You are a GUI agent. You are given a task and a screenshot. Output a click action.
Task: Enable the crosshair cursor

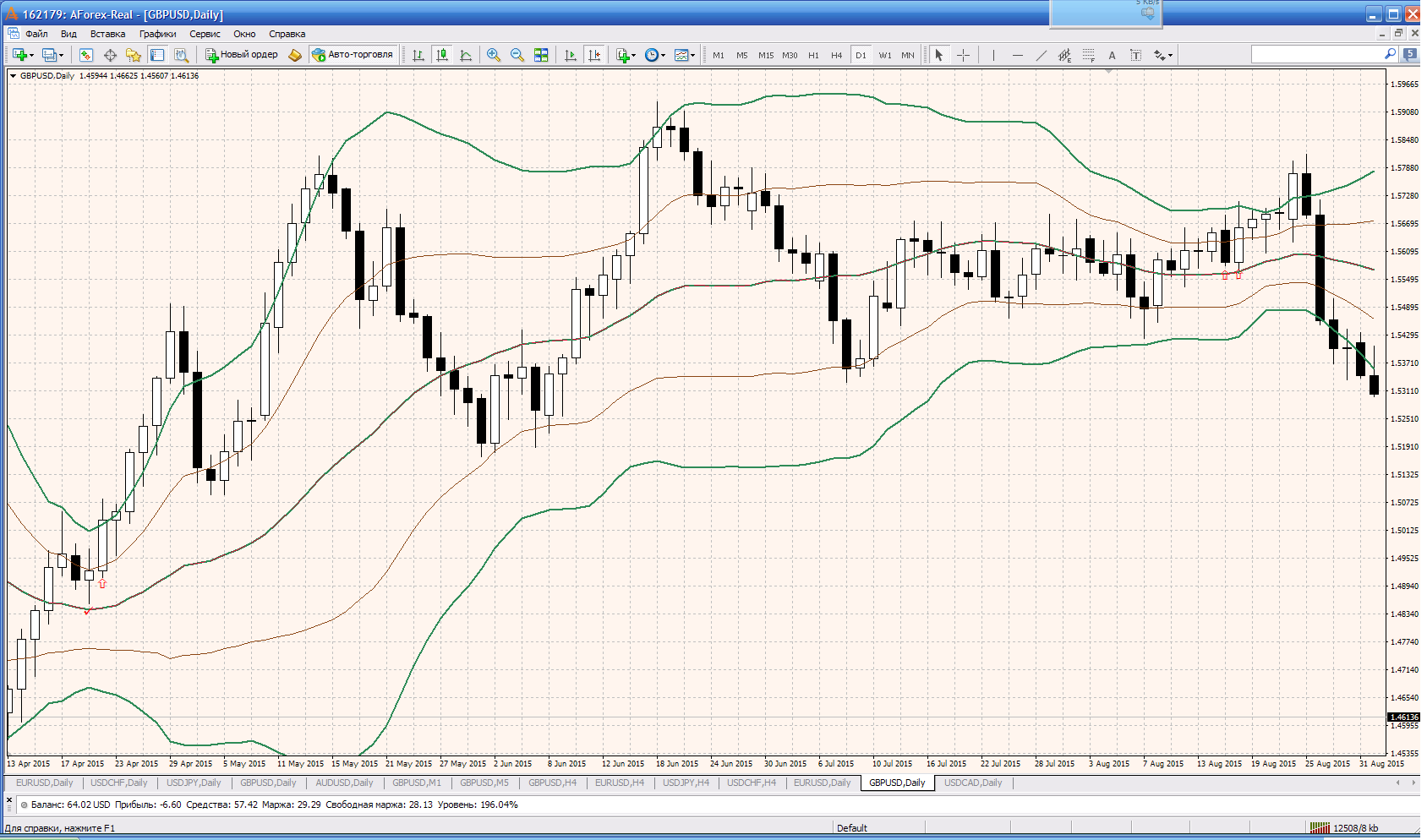click(963, 55)
